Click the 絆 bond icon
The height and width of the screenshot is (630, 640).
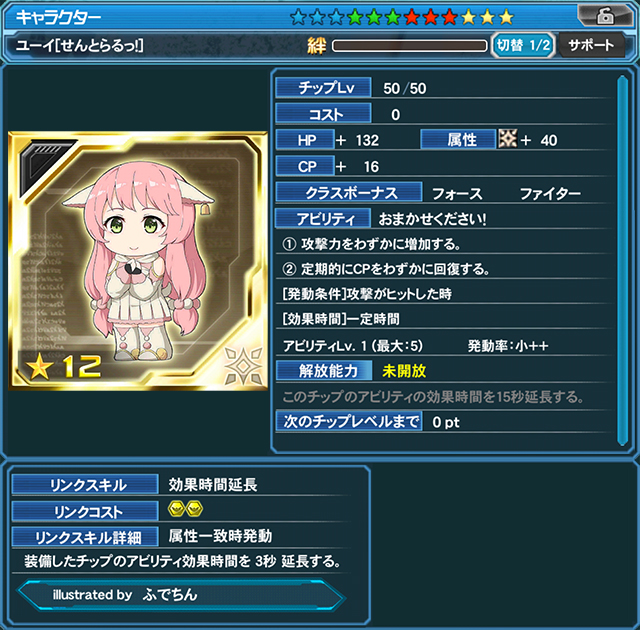point(317,46)
